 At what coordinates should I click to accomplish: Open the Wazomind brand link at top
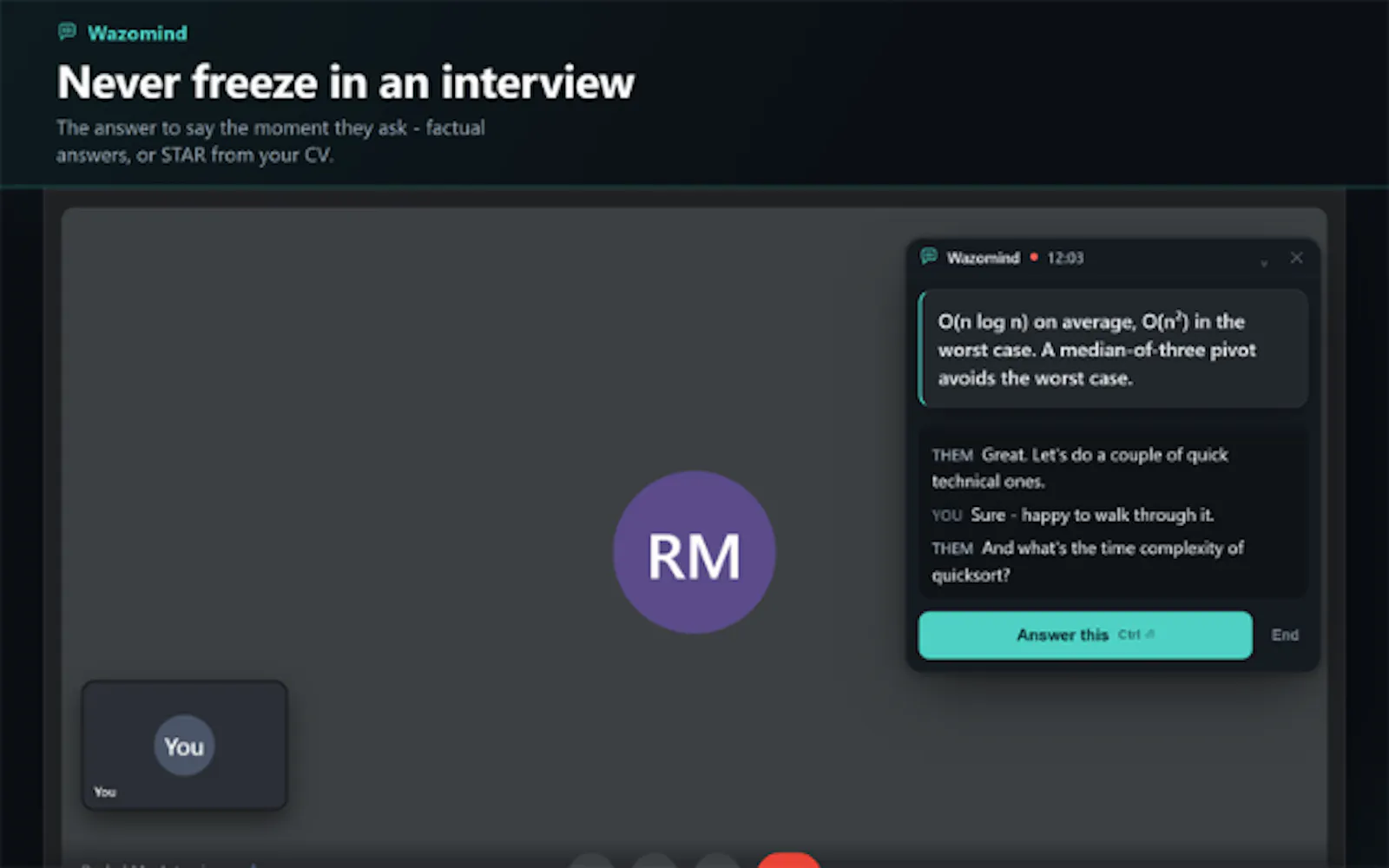tap(137, 33)
